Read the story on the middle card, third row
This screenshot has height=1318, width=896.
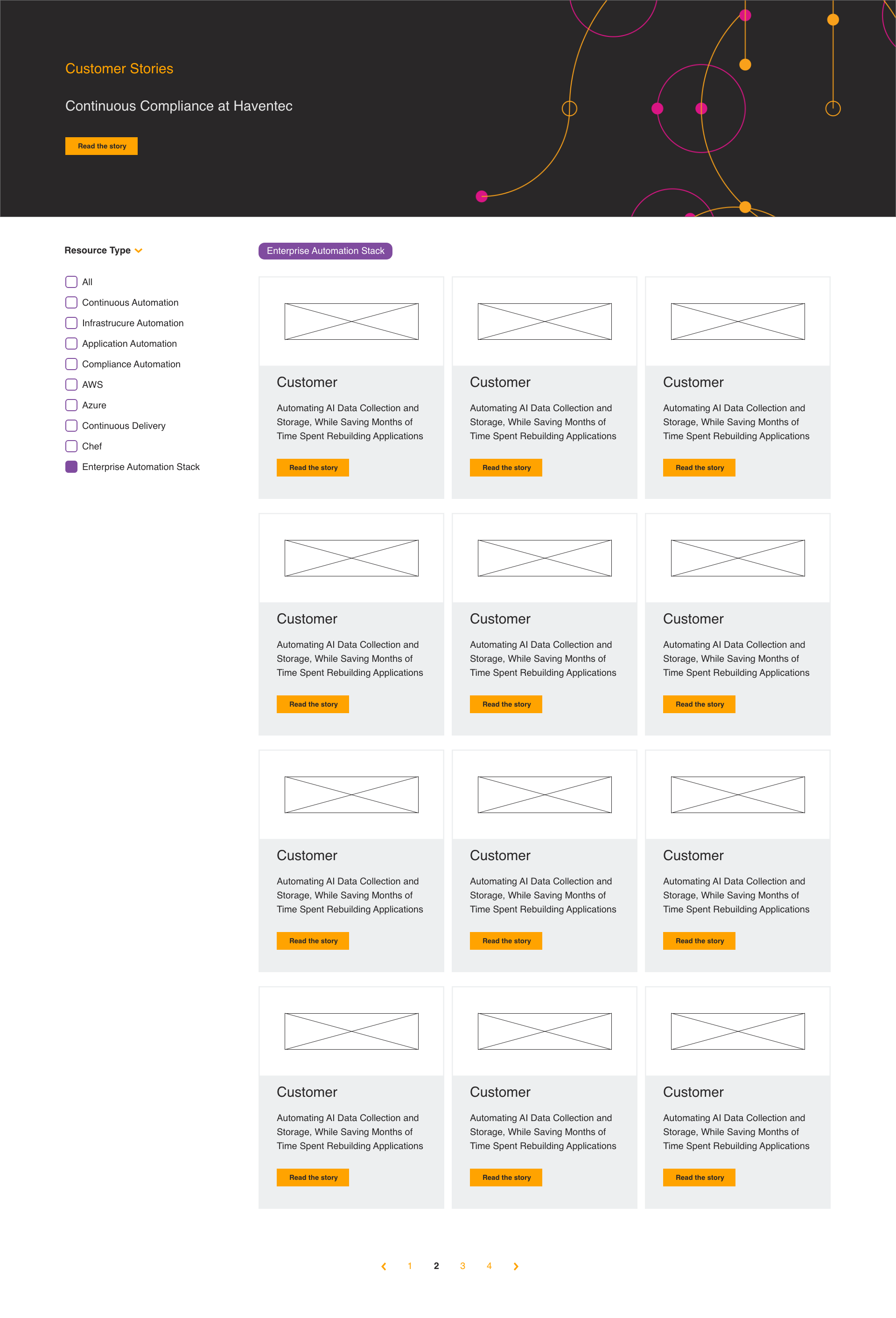coord(506,941)
